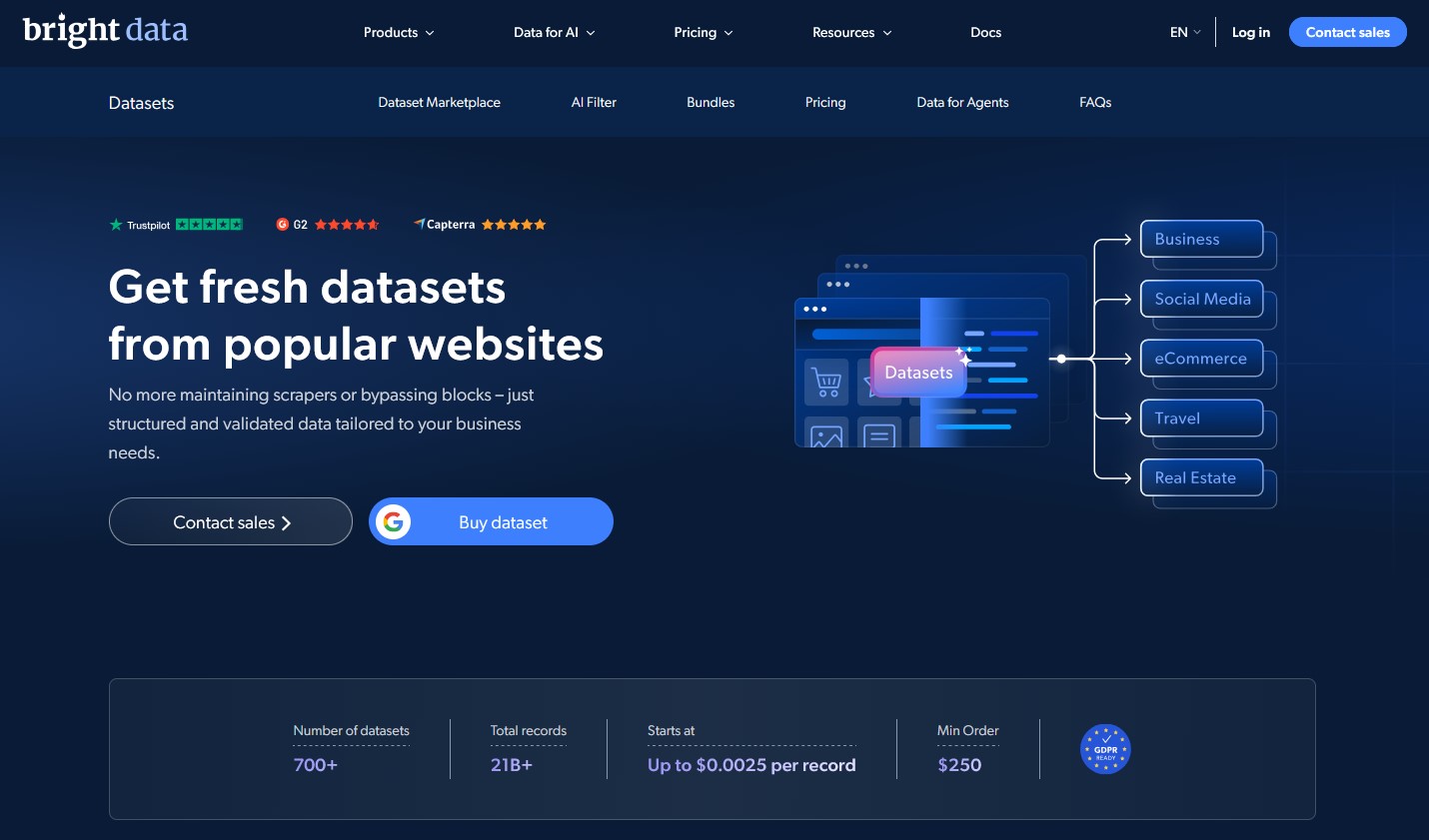Expand the Resources menu
Screen dimensions: 1429x840
[852, 32]
